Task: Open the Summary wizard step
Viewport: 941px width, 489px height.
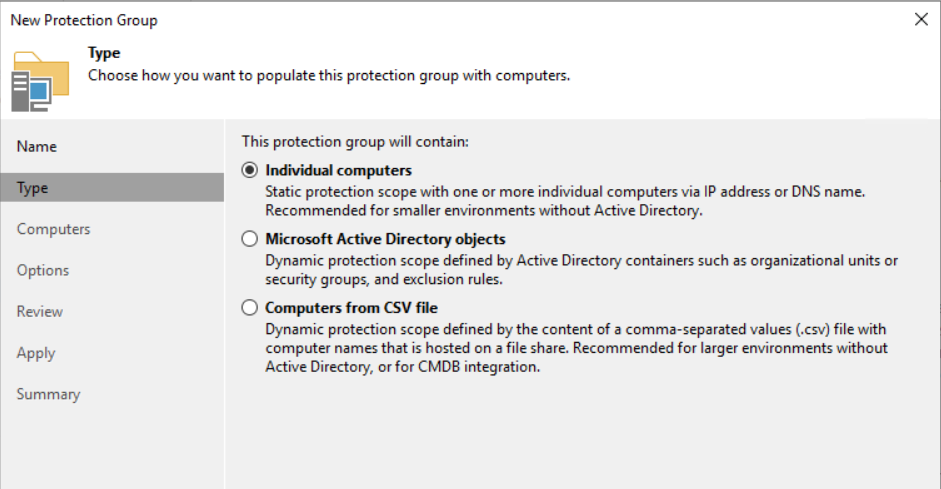Action: click(48, 394)
